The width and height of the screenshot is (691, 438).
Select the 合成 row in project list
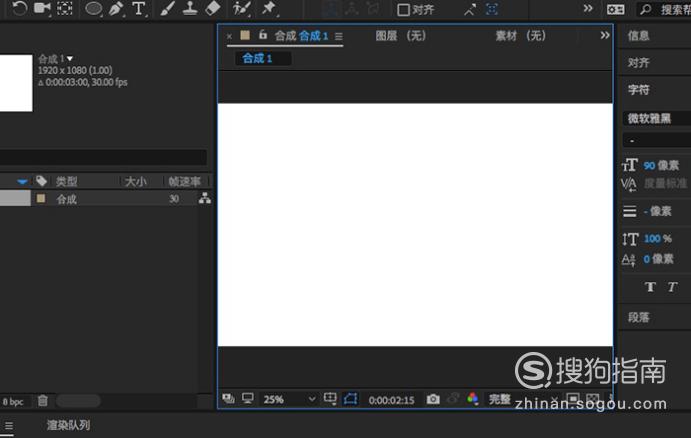(x=106, y=199)
